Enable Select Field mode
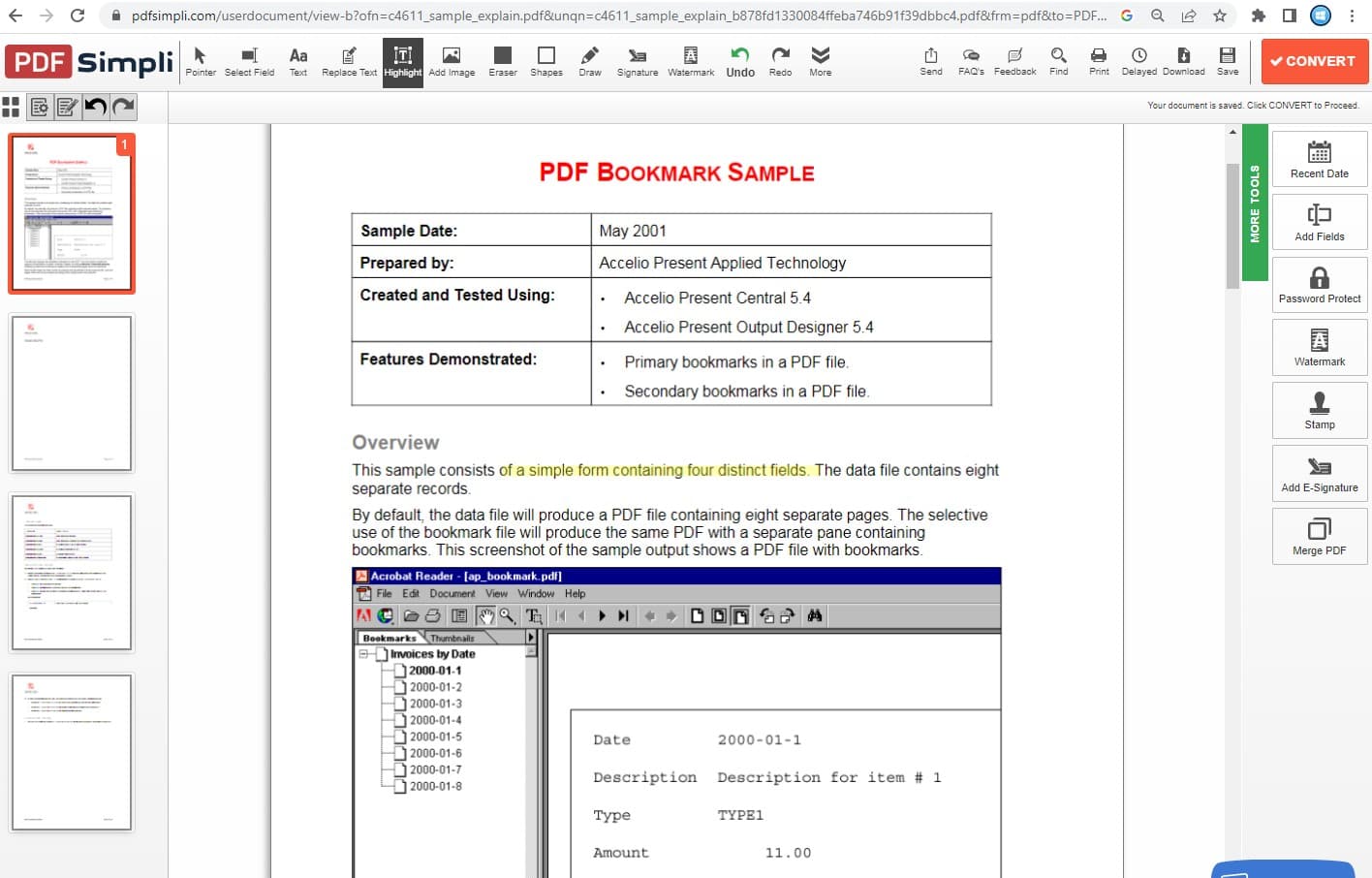1372x878 pixels. pyautogui.click(x=249, y=61)
